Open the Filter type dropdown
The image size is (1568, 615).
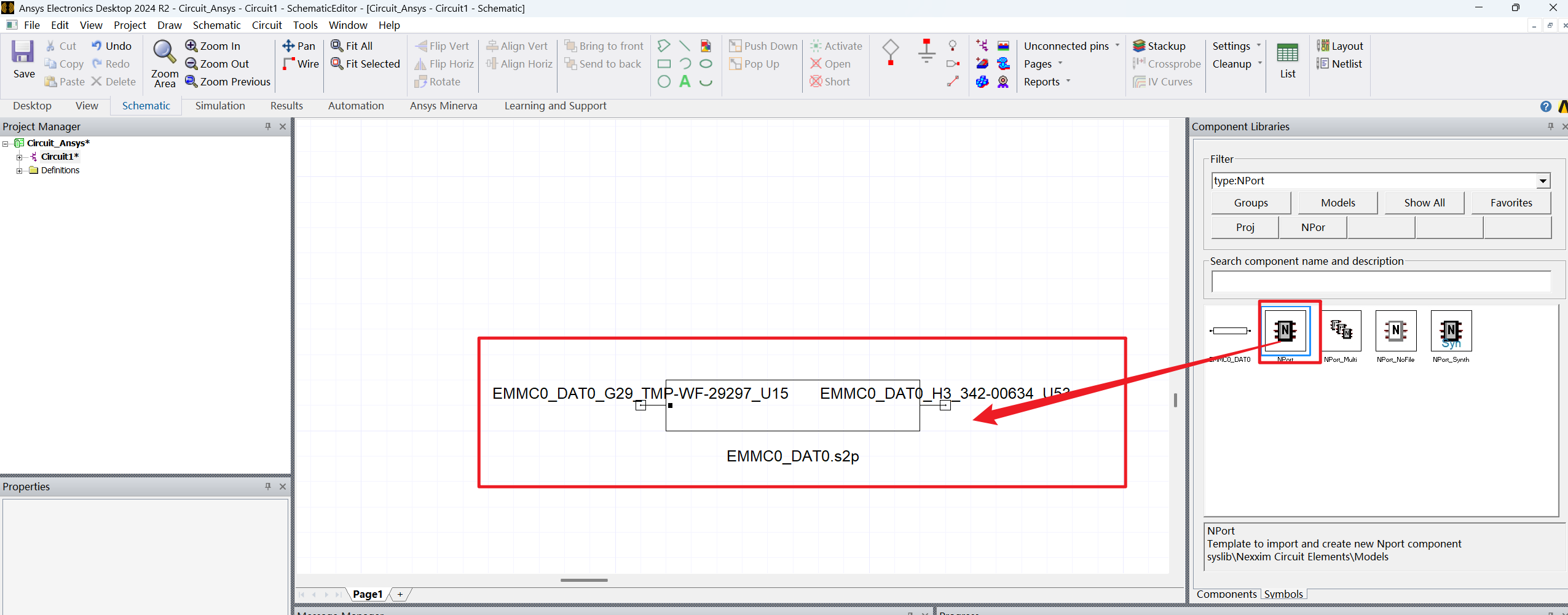click(x=1543, y=181)
